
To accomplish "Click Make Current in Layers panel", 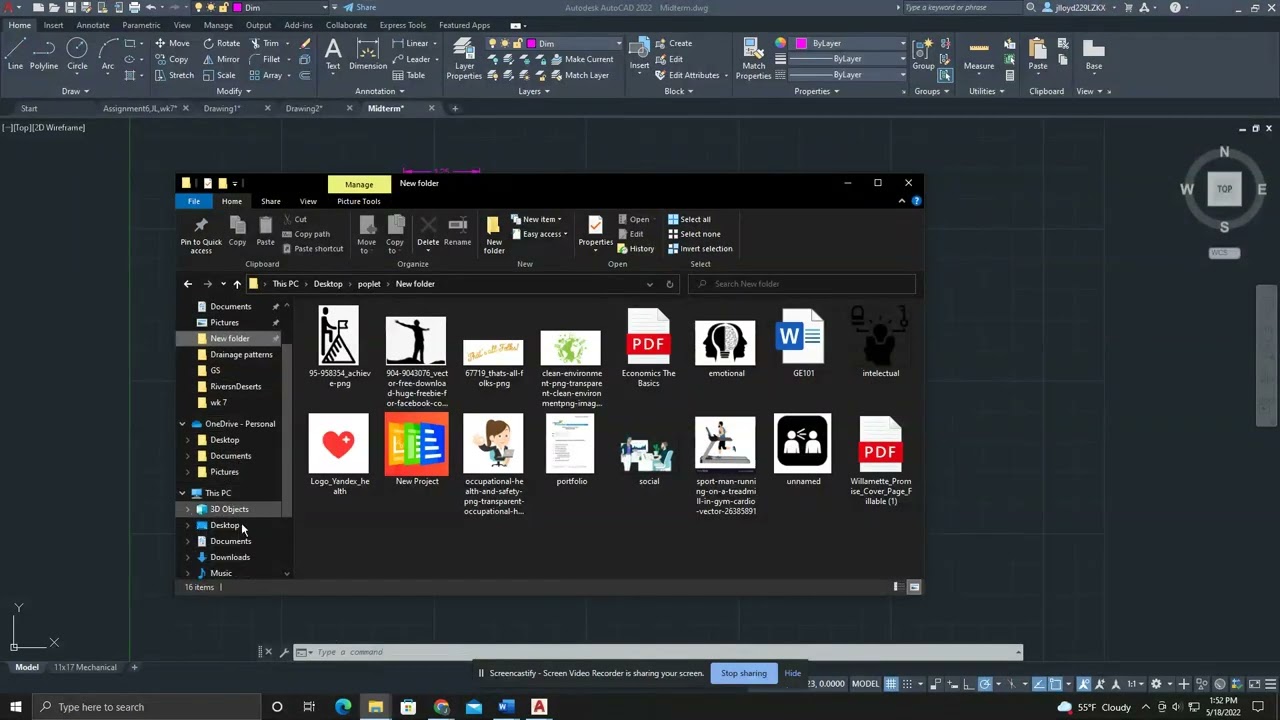I will 580,59.
